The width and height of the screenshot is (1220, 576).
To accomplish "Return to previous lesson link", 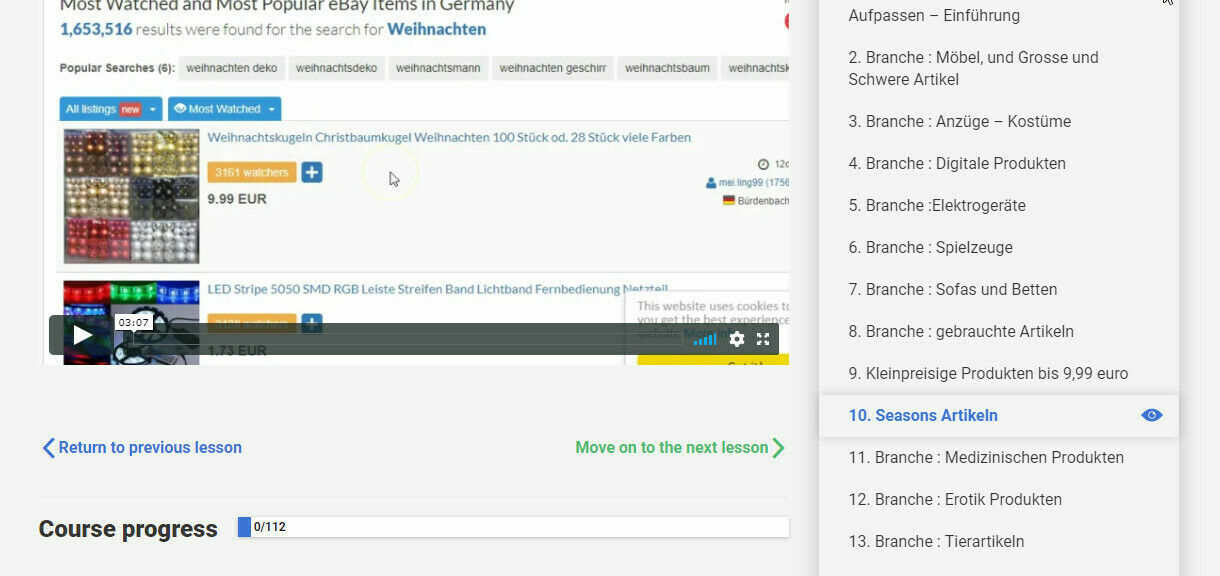I will [x=150, y=448].
